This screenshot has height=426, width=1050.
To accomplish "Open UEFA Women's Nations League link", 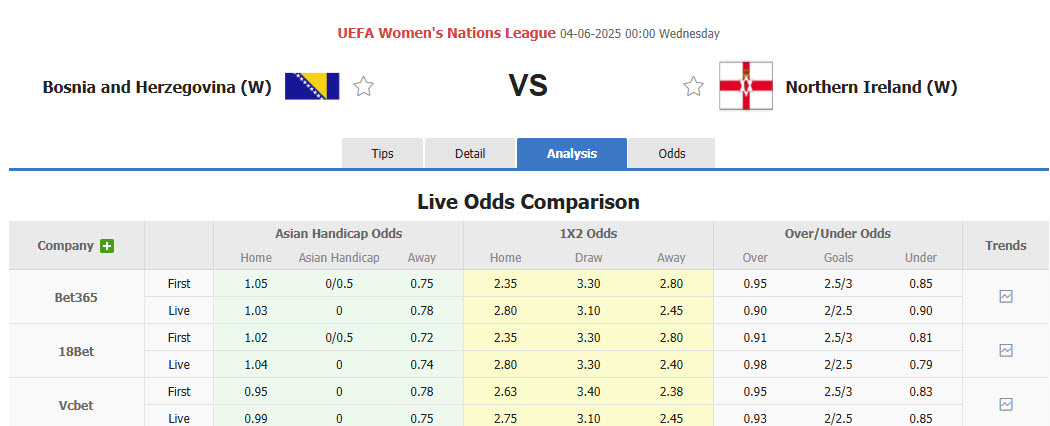I will coord(446,33).
